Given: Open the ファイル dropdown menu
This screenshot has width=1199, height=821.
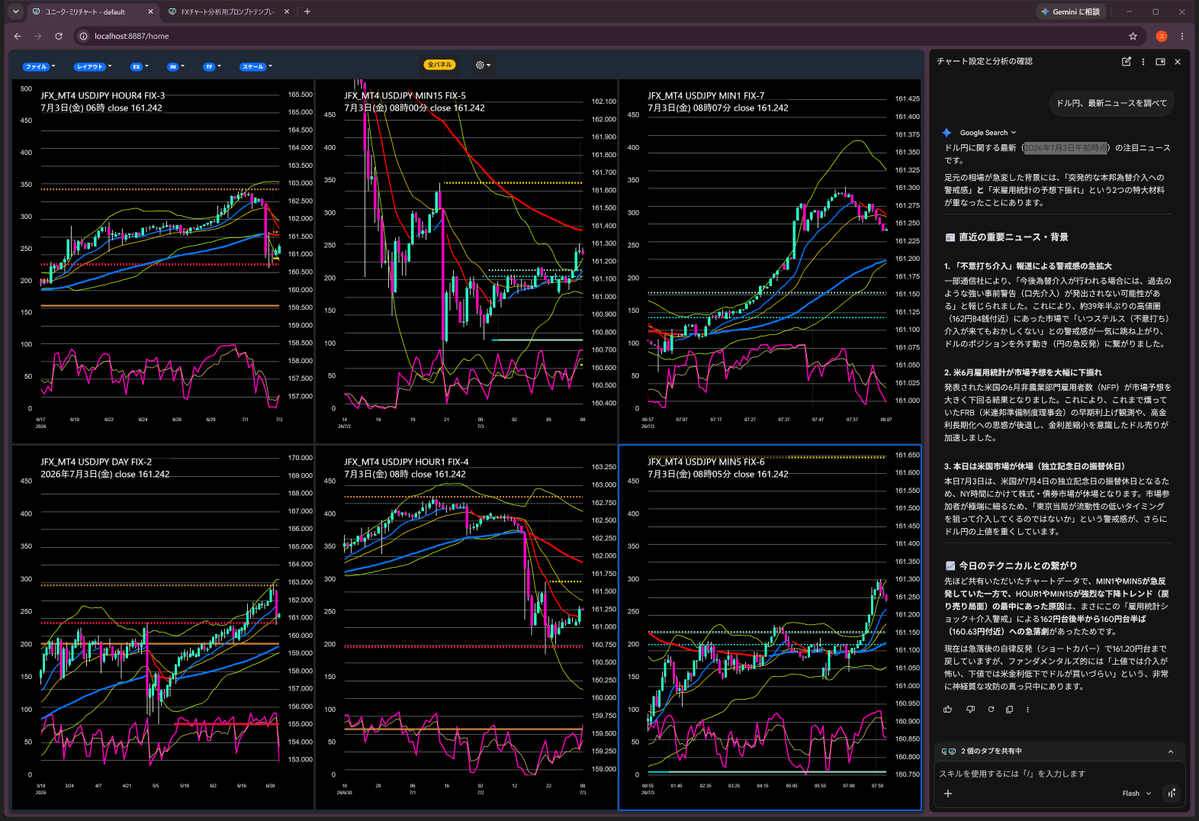Looking at the screenshot, I should point(38,67).
